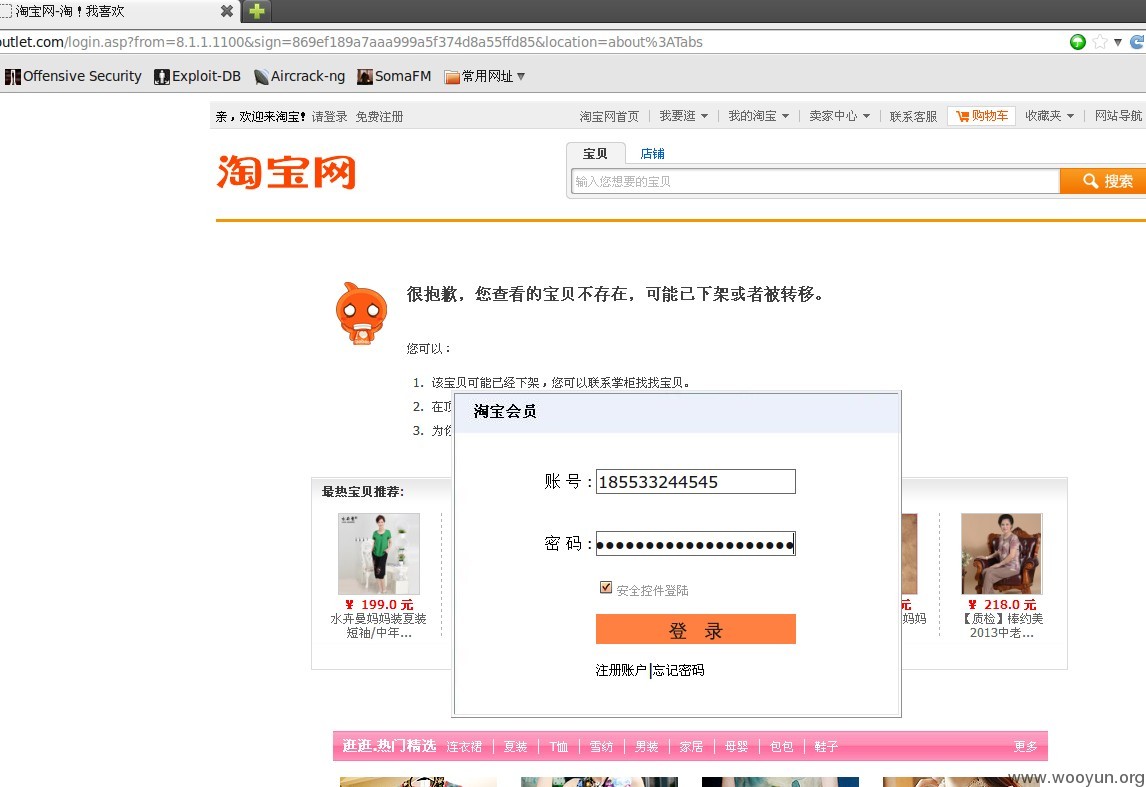Open the 199.0 元 green shirt product thumbnail
This screenshot has width=1146, height=787.
pos(379,553)
